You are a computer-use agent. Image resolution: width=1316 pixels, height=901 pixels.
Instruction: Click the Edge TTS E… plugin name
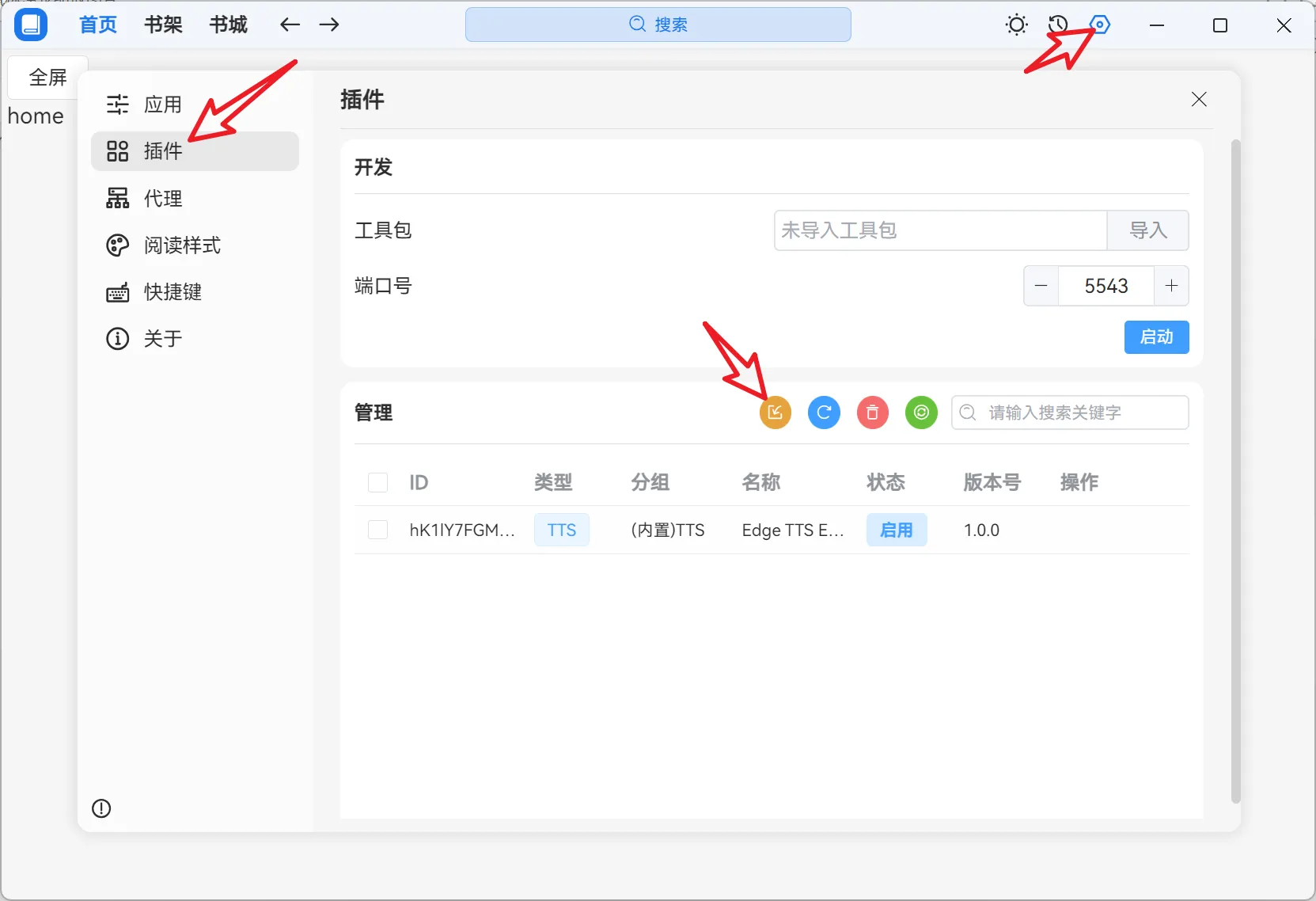793,530
